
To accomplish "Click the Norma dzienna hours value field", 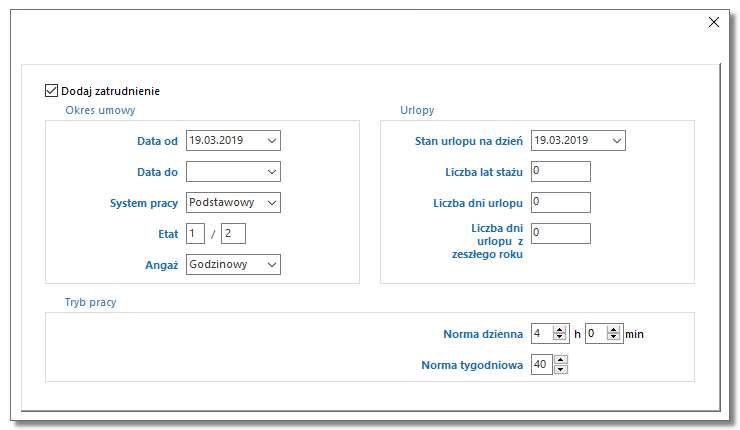I will coord(542,334).
